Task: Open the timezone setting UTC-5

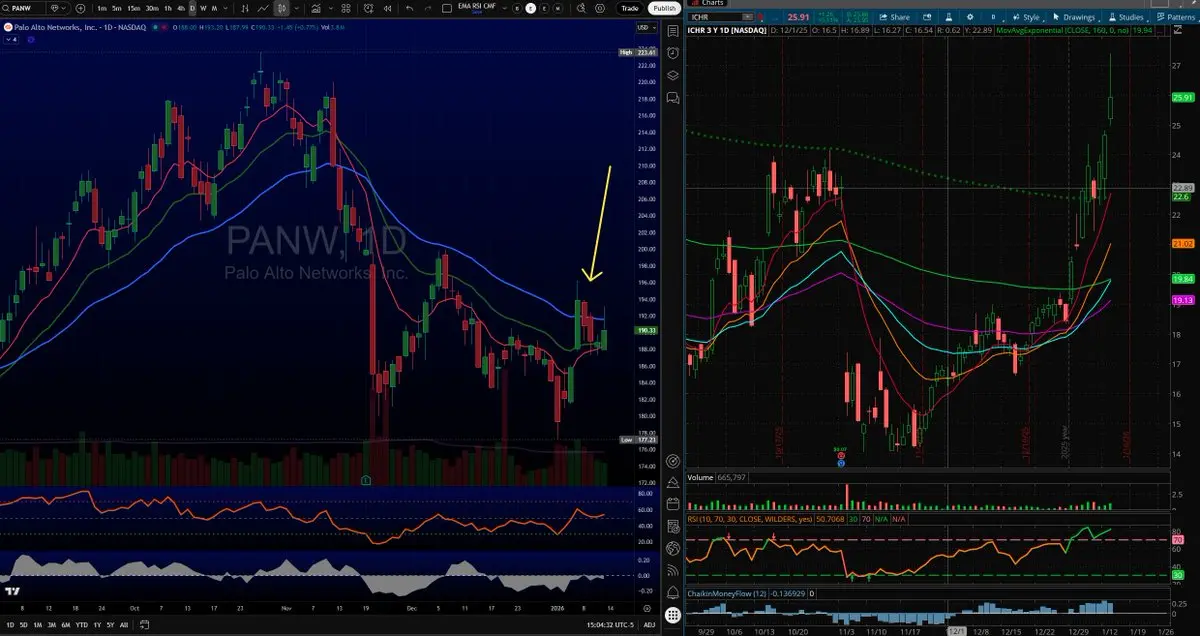Action: coord(610,625)
